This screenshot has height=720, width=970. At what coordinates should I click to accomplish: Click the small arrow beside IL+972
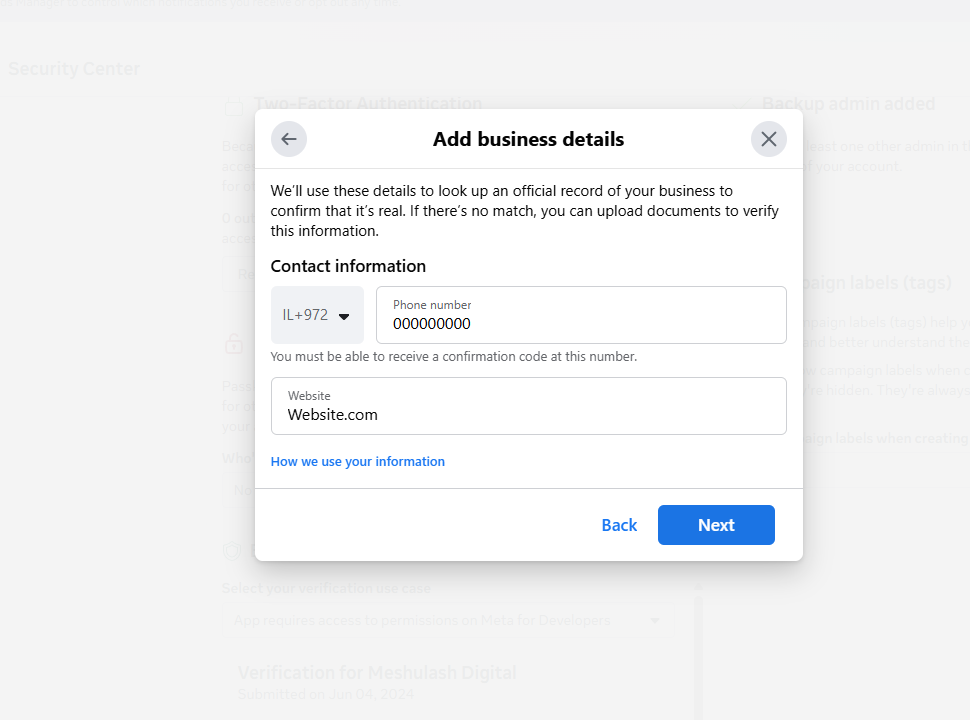coord(344,316)
